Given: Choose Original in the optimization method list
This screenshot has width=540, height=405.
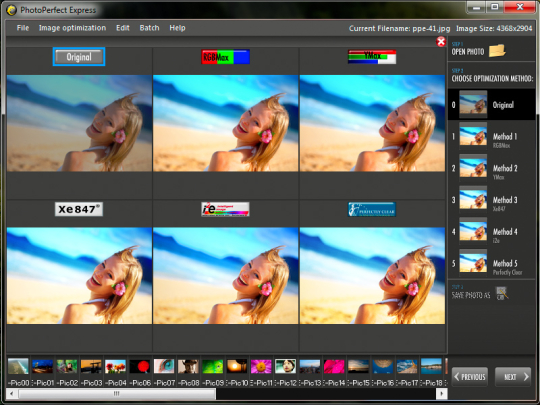Looking at the screenshot, I should pos(491,105).
